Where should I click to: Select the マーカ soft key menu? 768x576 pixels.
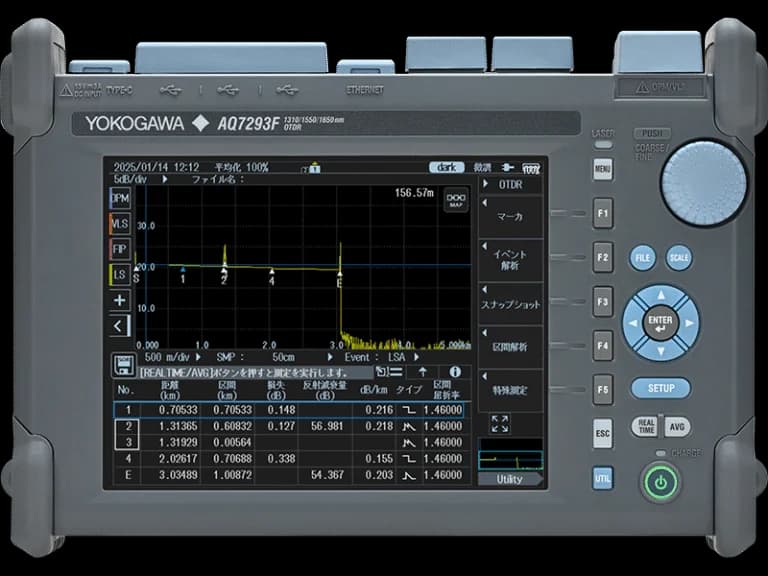(x=510, y=217)
